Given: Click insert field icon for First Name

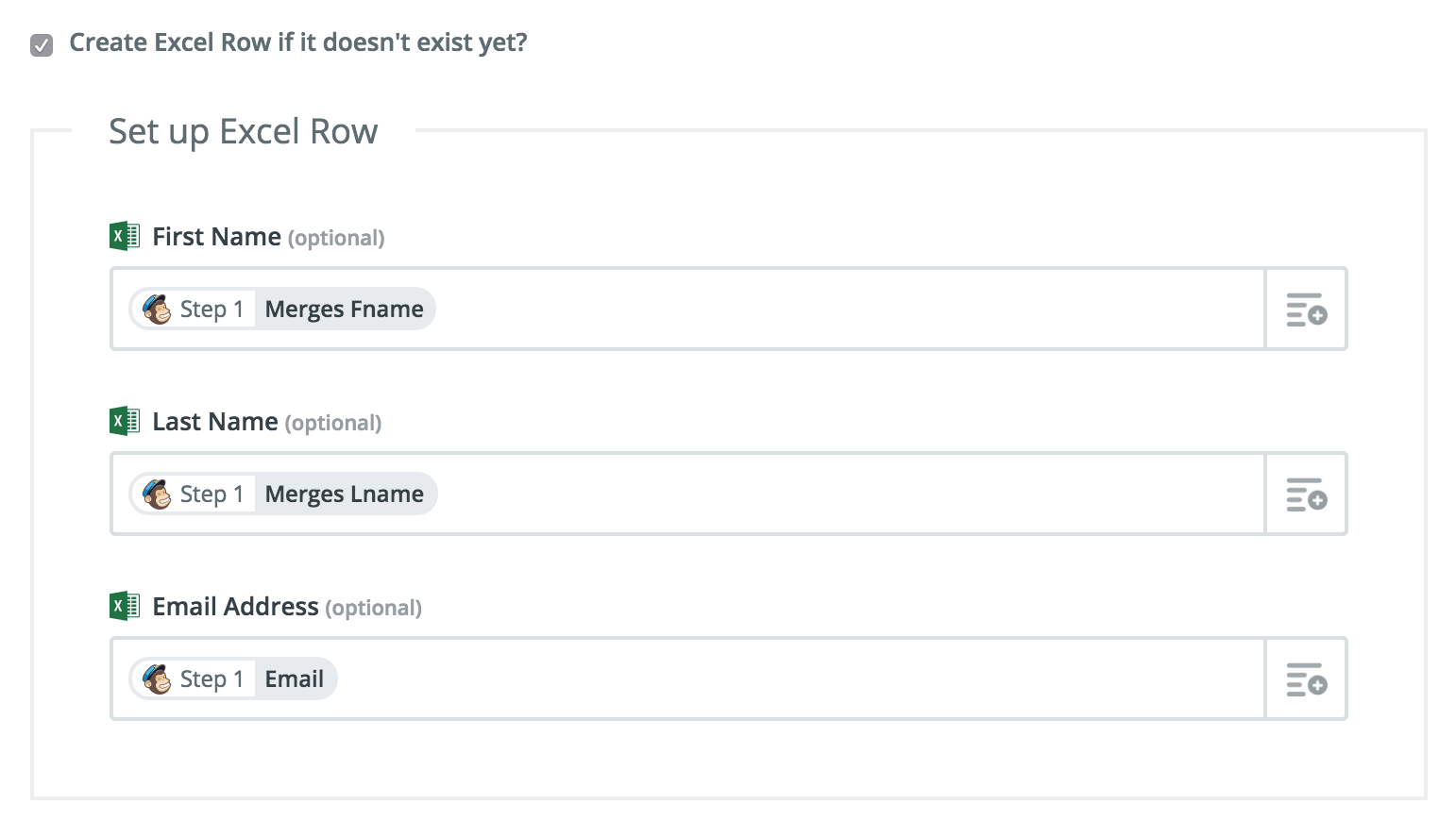Looking at the screenshot, I should coord(1307,310).
